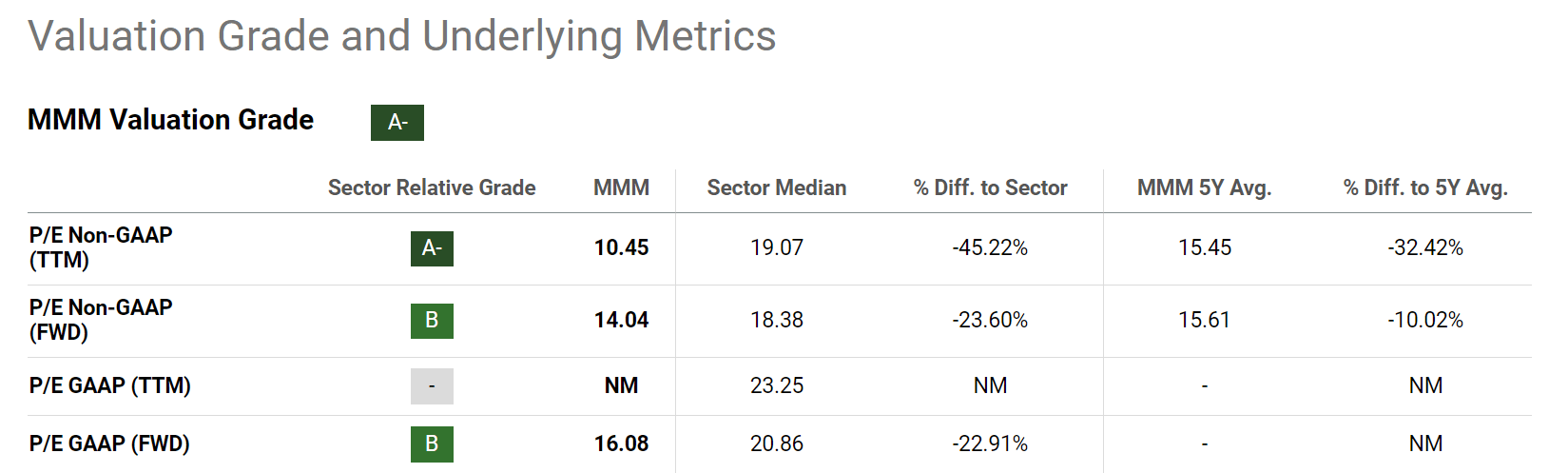Click the gray dash badge for P/E GAAP (TTM)

(432, 386)
